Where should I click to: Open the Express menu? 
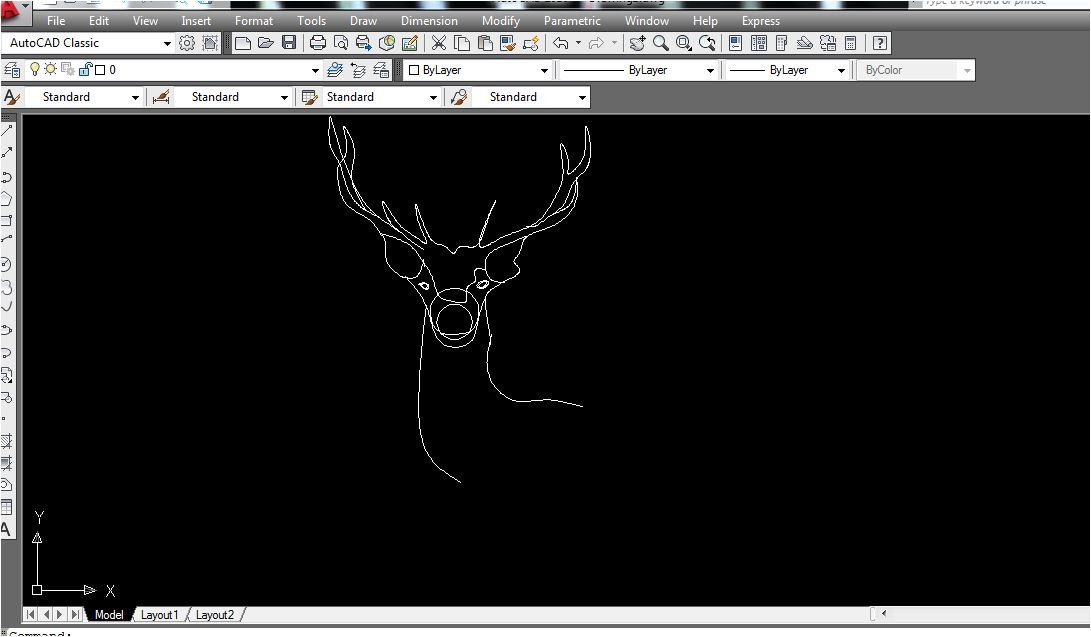[760, 21]
